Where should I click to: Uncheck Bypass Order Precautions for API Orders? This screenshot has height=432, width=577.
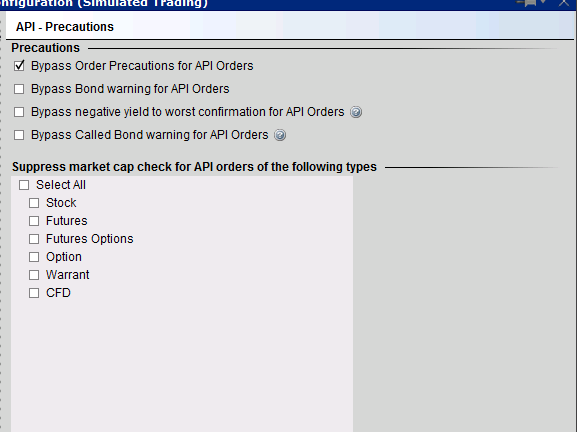pyautogui.click(x=19, y=66)
